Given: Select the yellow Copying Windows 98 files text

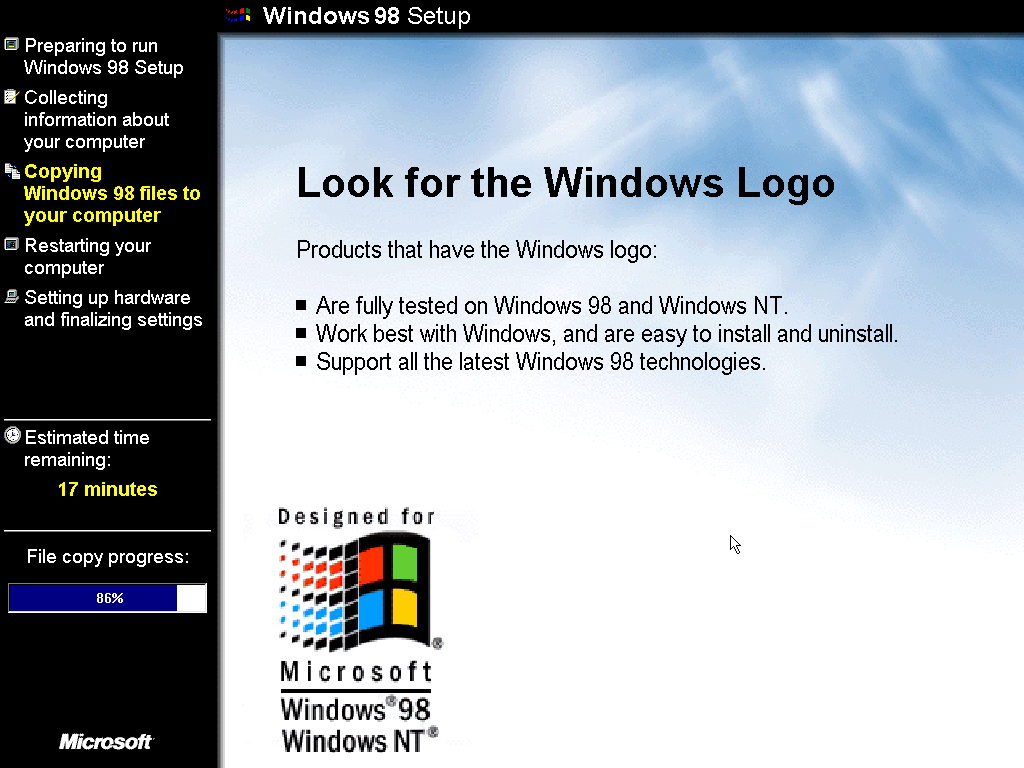Looking at the screenshot, I should 112,193.
